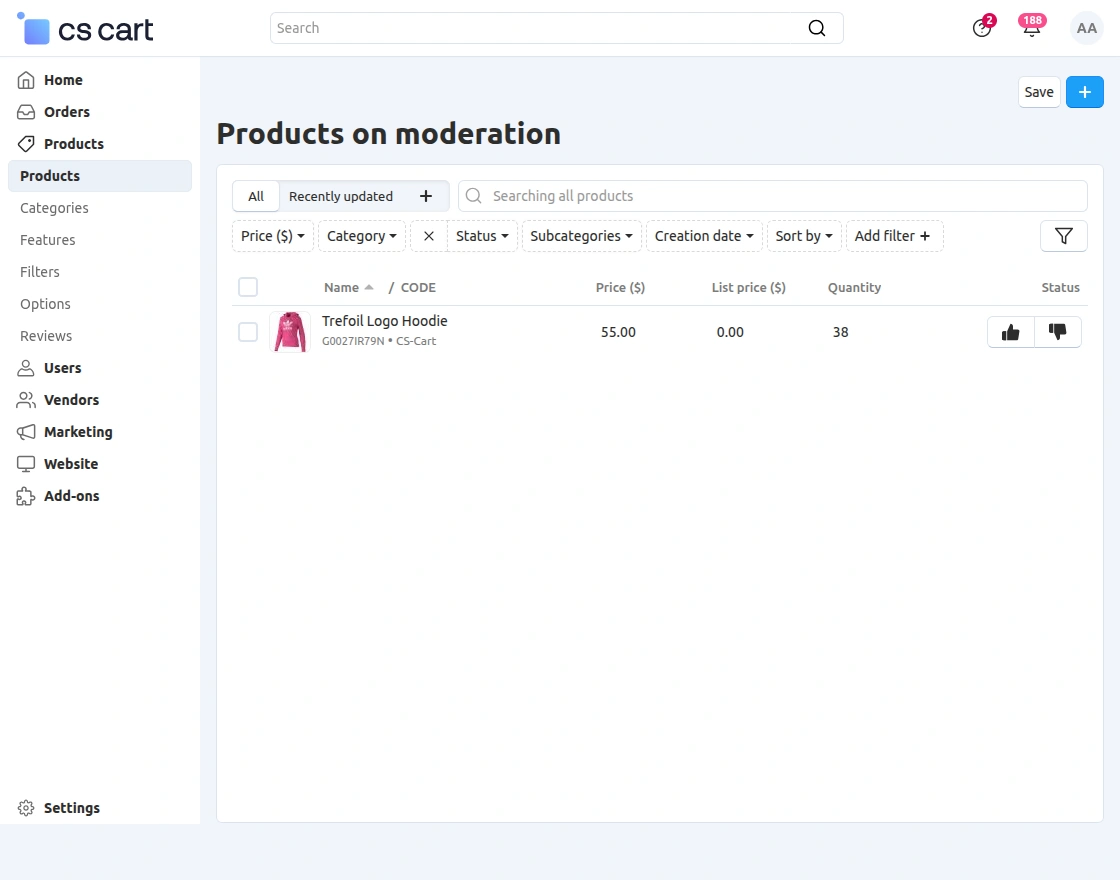
Task: Sort by Name using the column arrow
Action: [x=367, y=287]
